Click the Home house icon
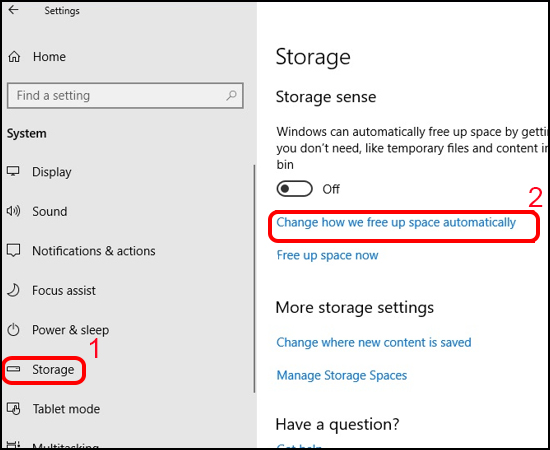Image resolution: width=550 pixels, height=450 pixels. pos(14,56)
